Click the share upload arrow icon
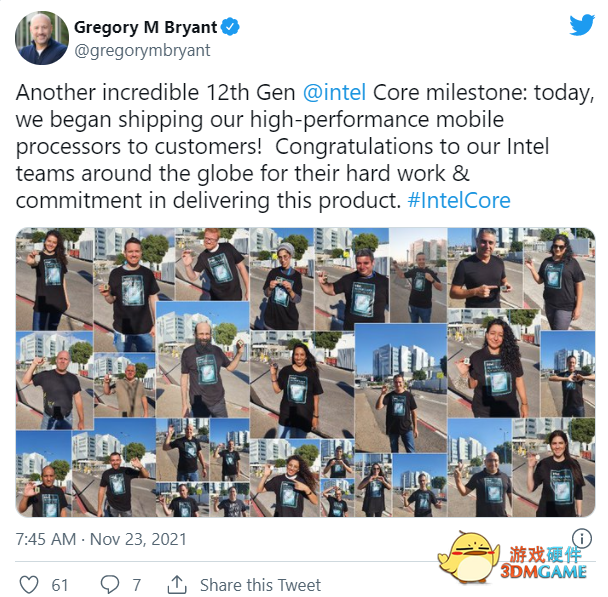The image size is (608, 597). 177,584
